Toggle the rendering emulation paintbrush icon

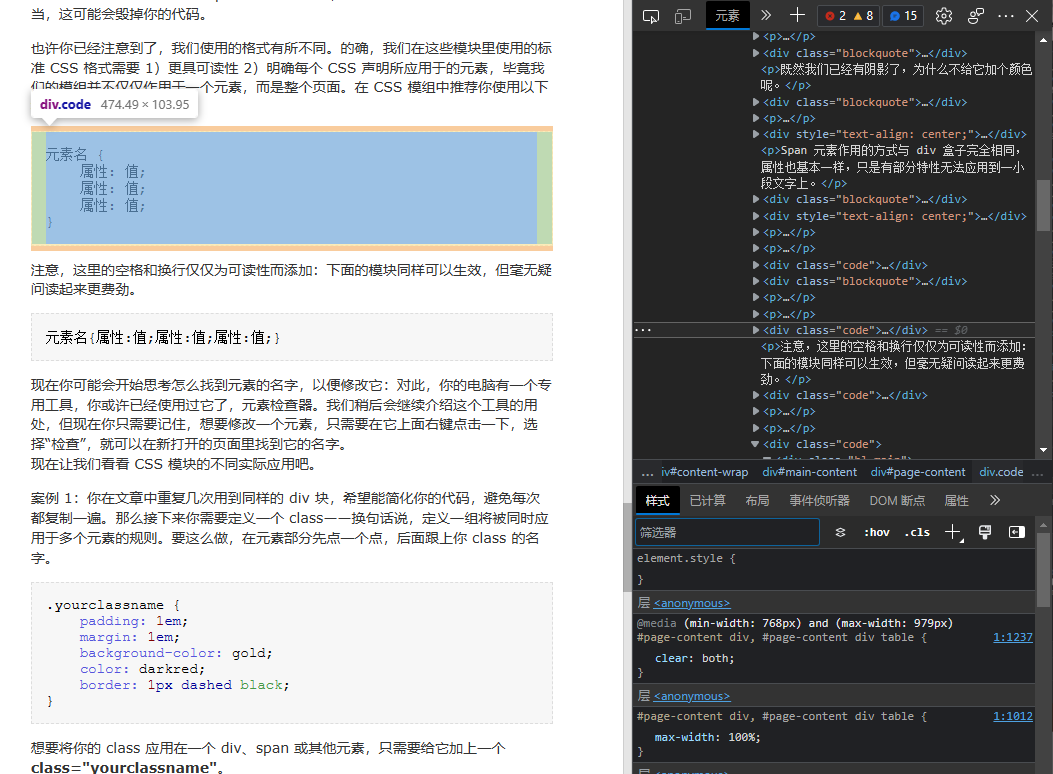[x=985, y=532]
